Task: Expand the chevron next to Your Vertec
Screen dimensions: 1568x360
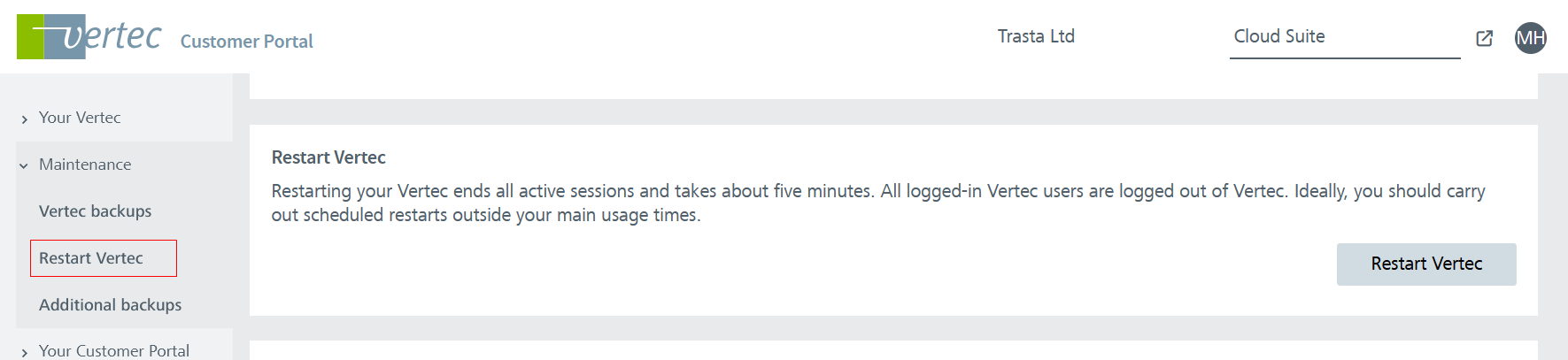Action: tap(24, 119)
